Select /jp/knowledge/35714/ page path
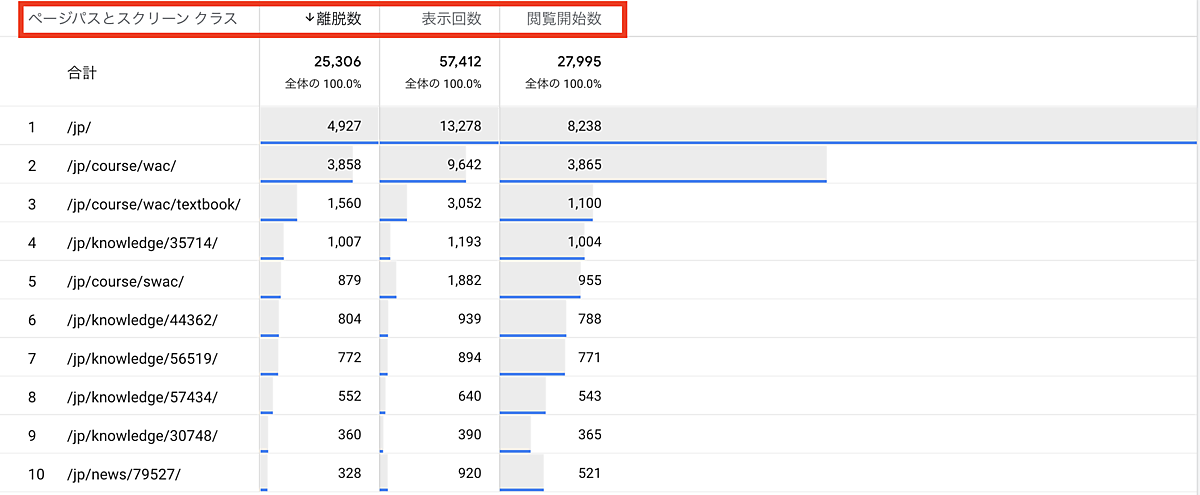Screen dimensions: 1200x495 click(141, 243)
